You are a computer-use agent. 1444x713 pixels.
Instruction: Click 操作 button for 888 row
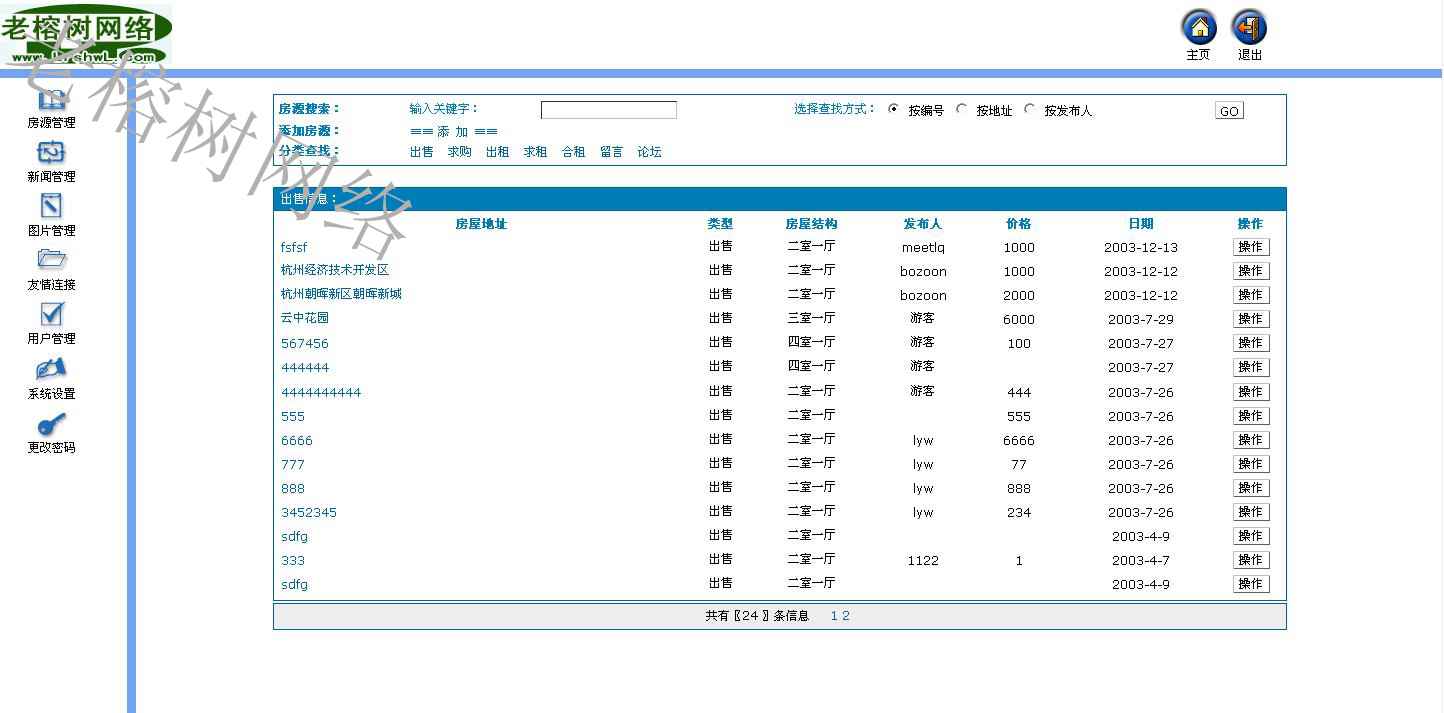pos(1251,488)
